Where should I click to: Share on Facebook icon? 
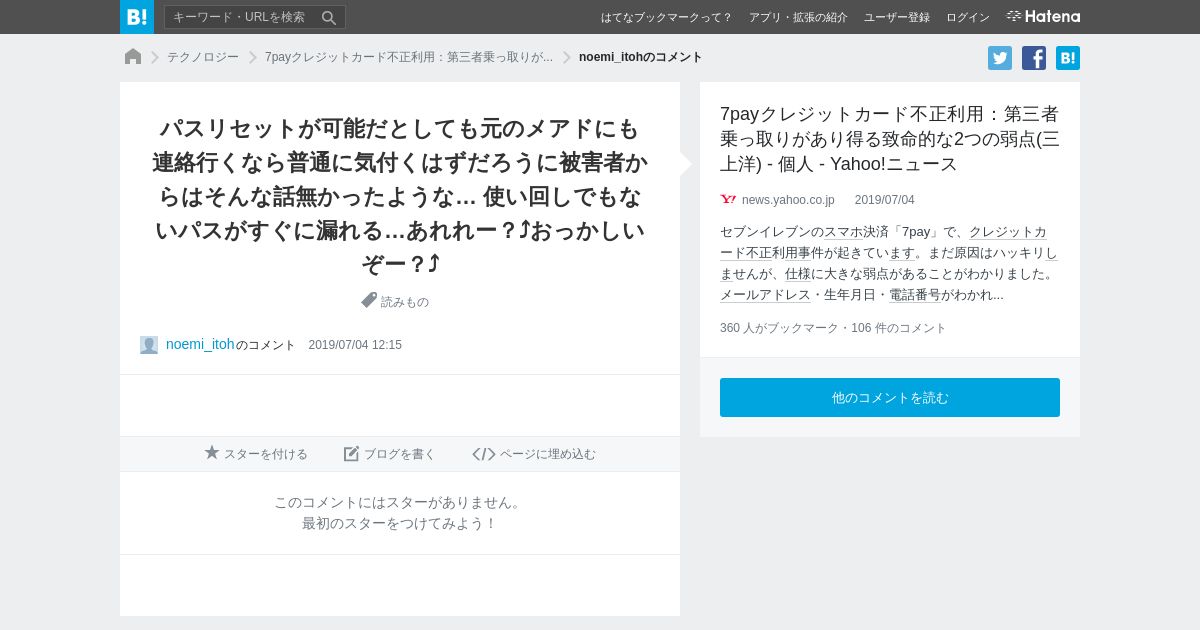coord(1034,58)
